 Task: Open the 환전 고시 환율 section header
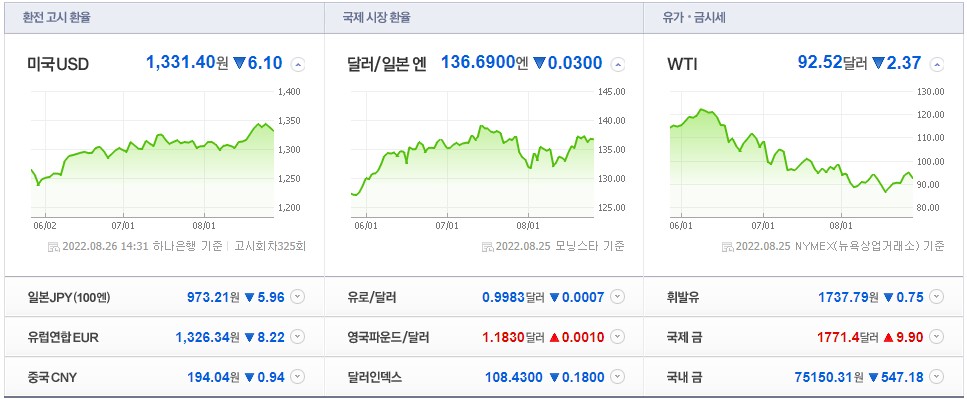[x=57, y=17]
